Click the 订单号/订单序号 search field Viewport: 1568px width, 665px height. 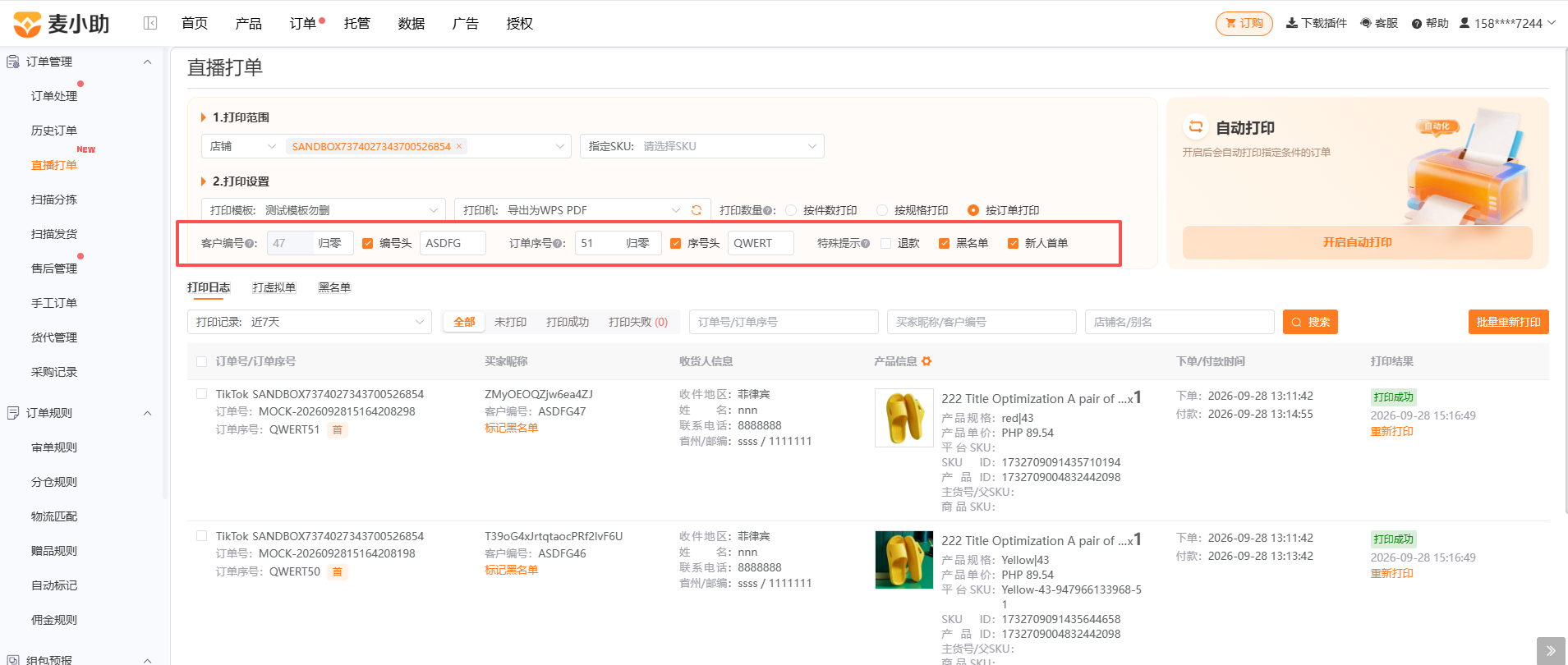click(x=784, y=322)
